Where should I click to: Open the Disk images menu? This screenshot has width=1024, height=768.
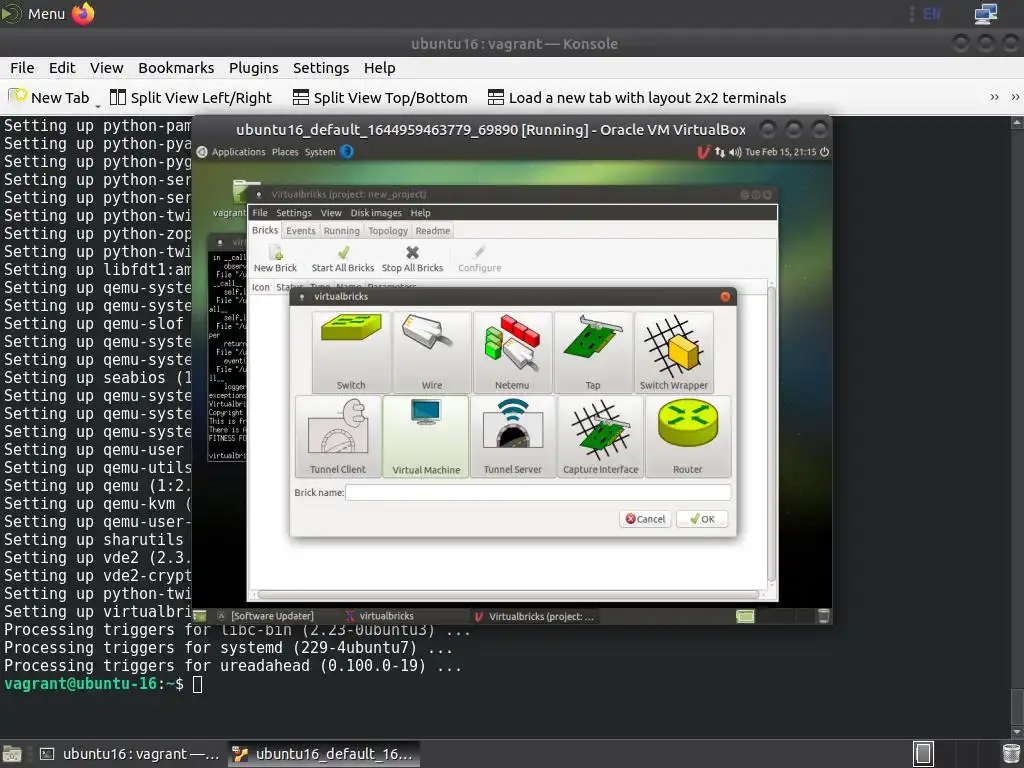click(x=376, y=213)
